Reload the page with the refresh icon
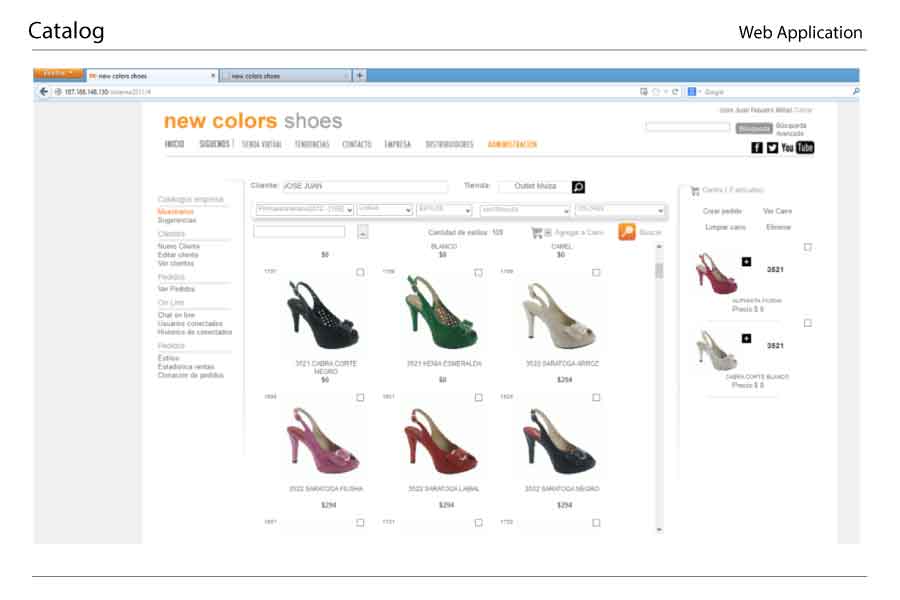 (x=675, y=92)
